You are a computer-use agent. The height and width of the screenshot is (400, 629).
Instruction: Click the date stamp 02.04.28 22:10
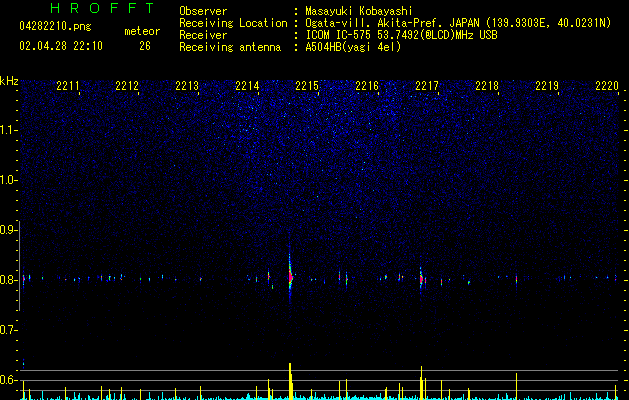coord(61,46)
